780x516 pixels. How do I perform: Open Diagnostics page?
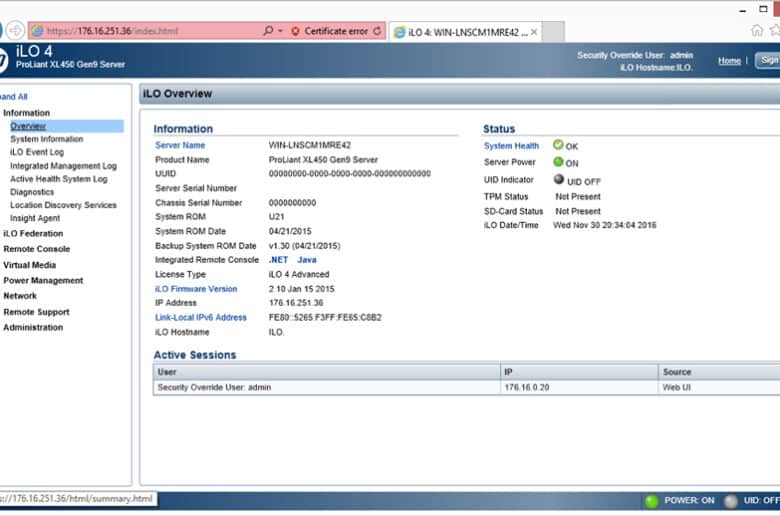32,192
